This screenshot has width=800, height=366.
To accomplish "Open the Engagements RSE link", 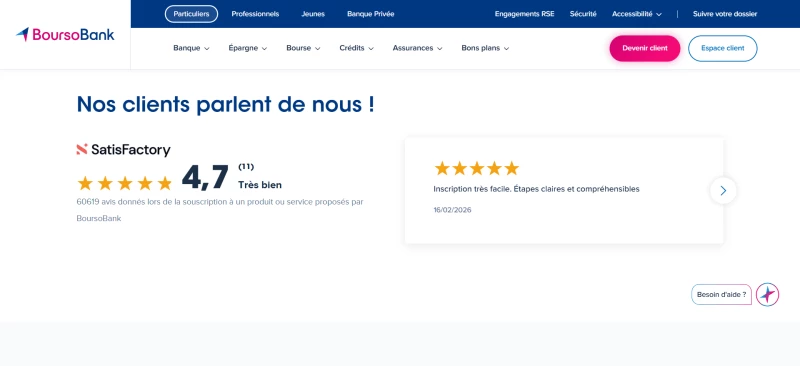I will (524, 14).
